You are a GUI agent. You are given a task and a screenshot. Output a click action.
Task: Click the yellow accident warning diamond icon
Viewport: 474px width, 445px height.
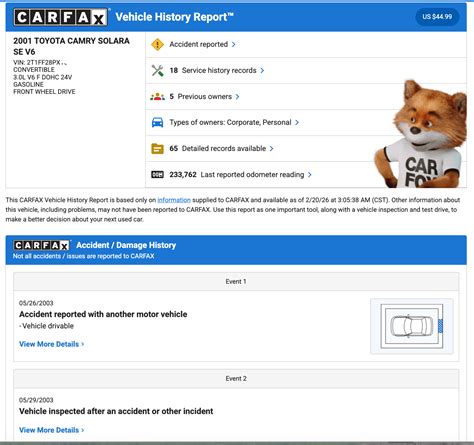pyautogui.click(x=157, y=44)
